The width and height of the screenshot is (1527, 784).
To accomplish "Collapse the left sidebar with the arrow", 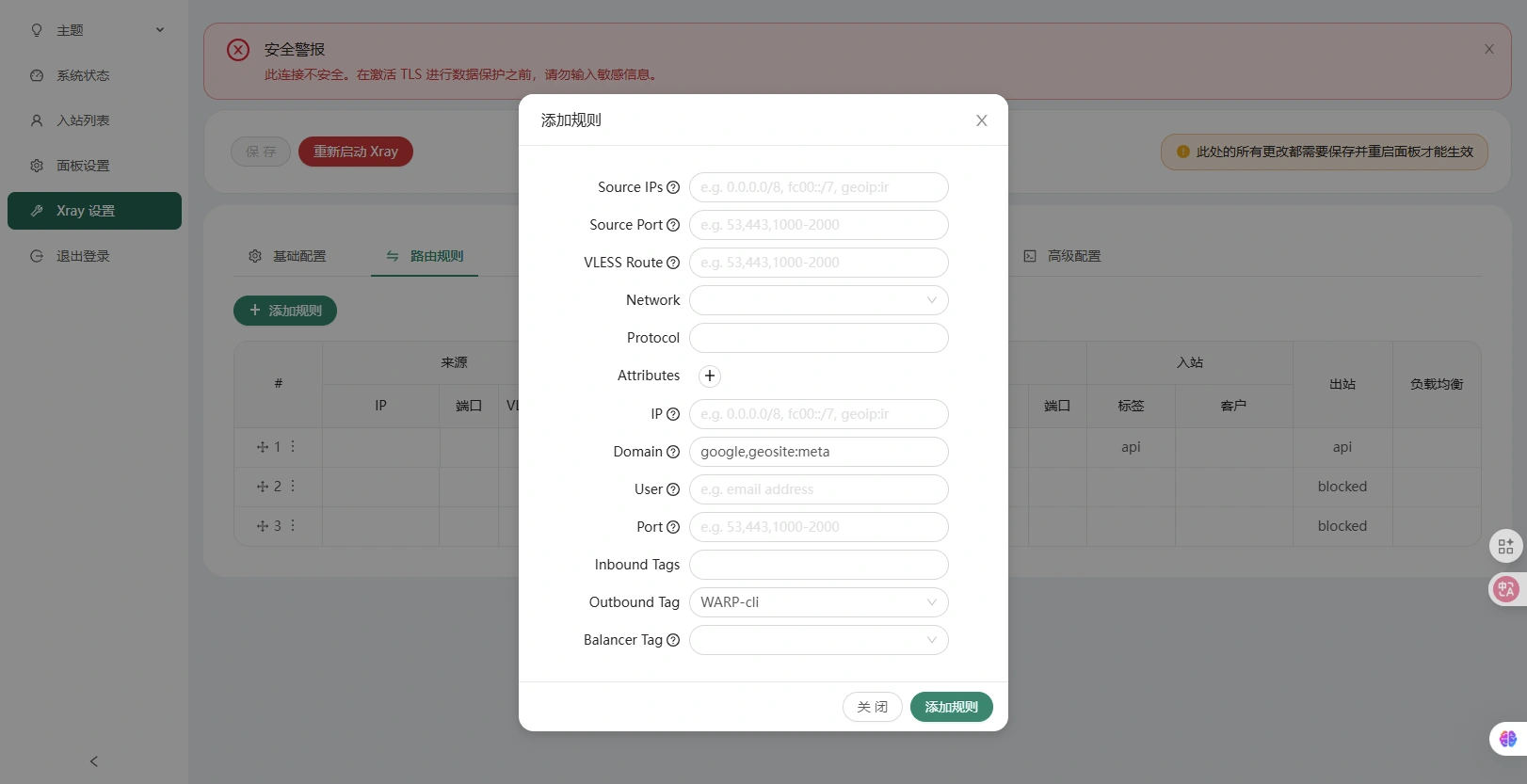I will pos(93,761).
